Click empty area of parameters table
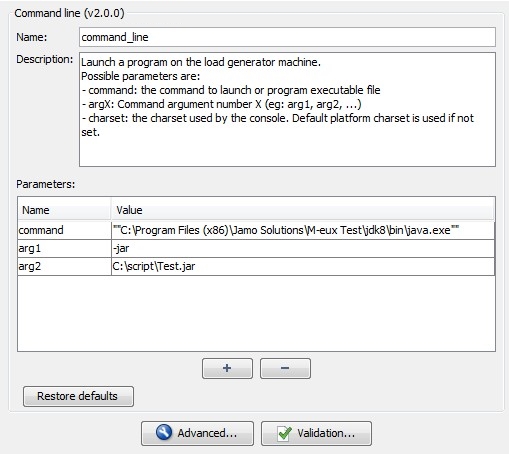Screen dimensions: 509x454 [256, 313]
